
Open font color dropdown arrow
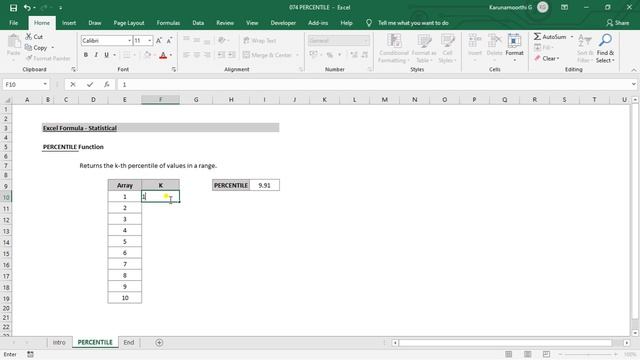coord(171,55)
